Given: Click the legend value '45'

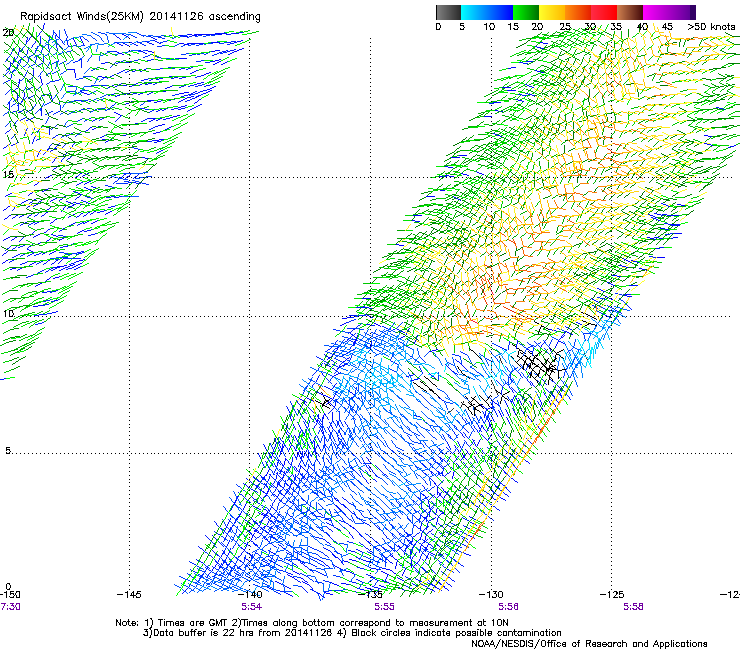Looking at the screenshot, I should click(667, 27).
